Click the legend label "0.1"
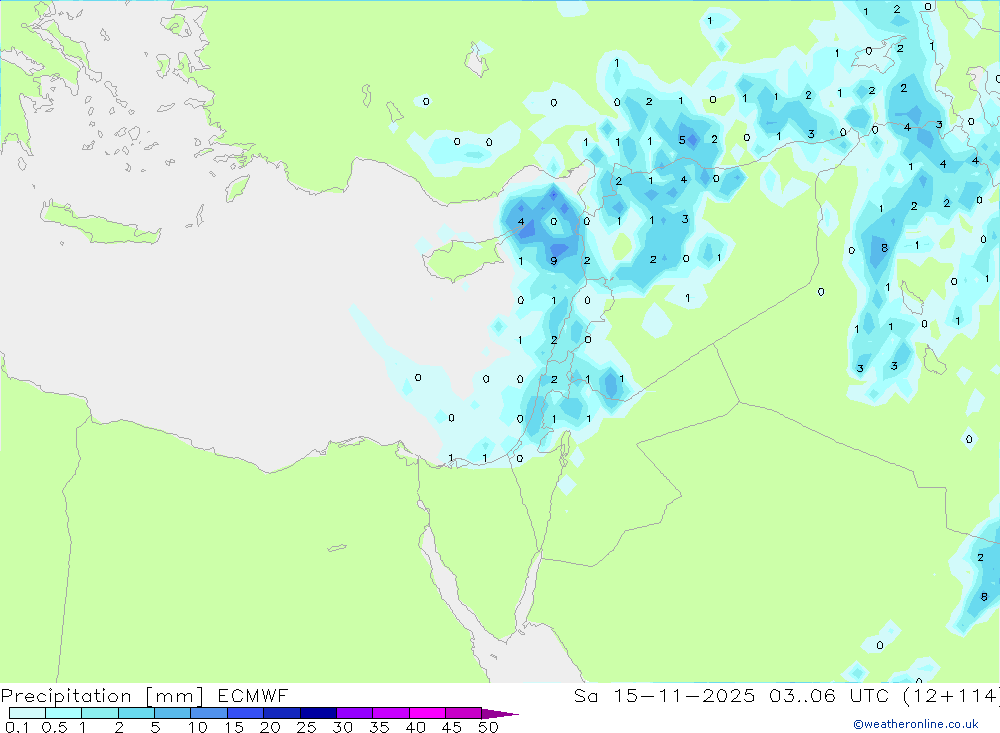 pos(17,727)
